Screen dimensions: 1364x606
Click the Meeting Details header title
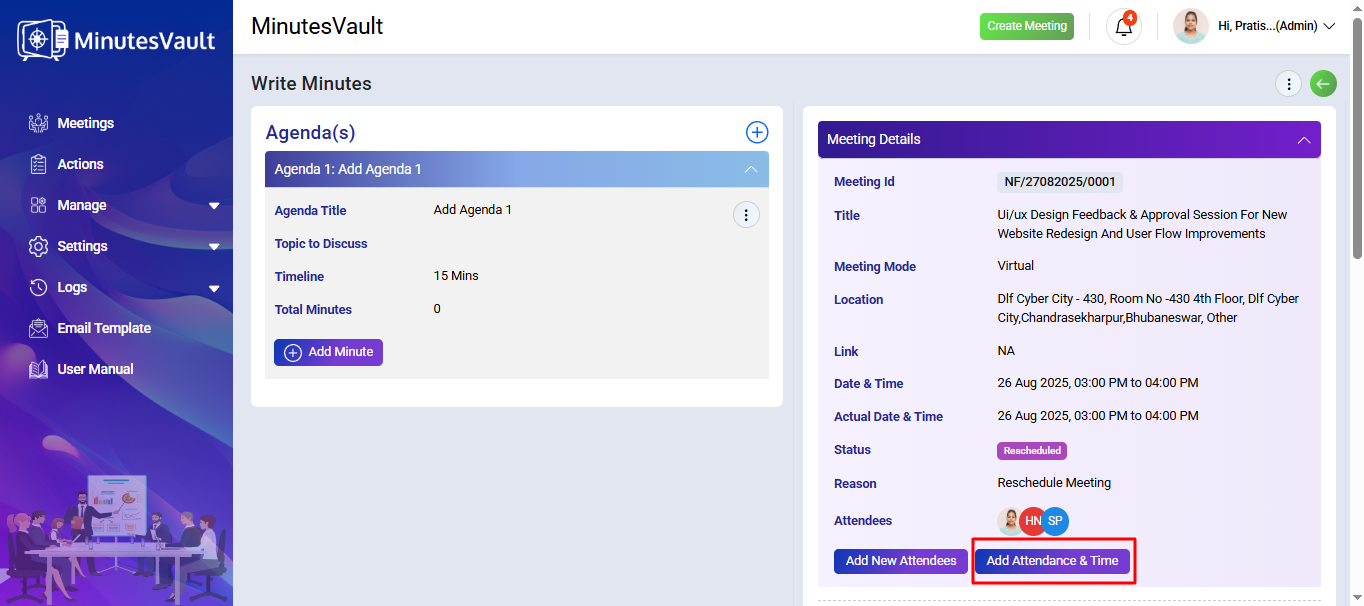tap(874, 140)
